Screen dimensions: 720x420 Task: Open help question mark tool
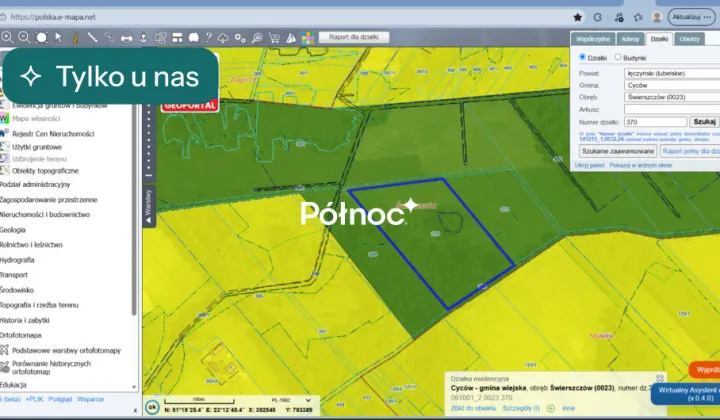click(x=208, y=38)
